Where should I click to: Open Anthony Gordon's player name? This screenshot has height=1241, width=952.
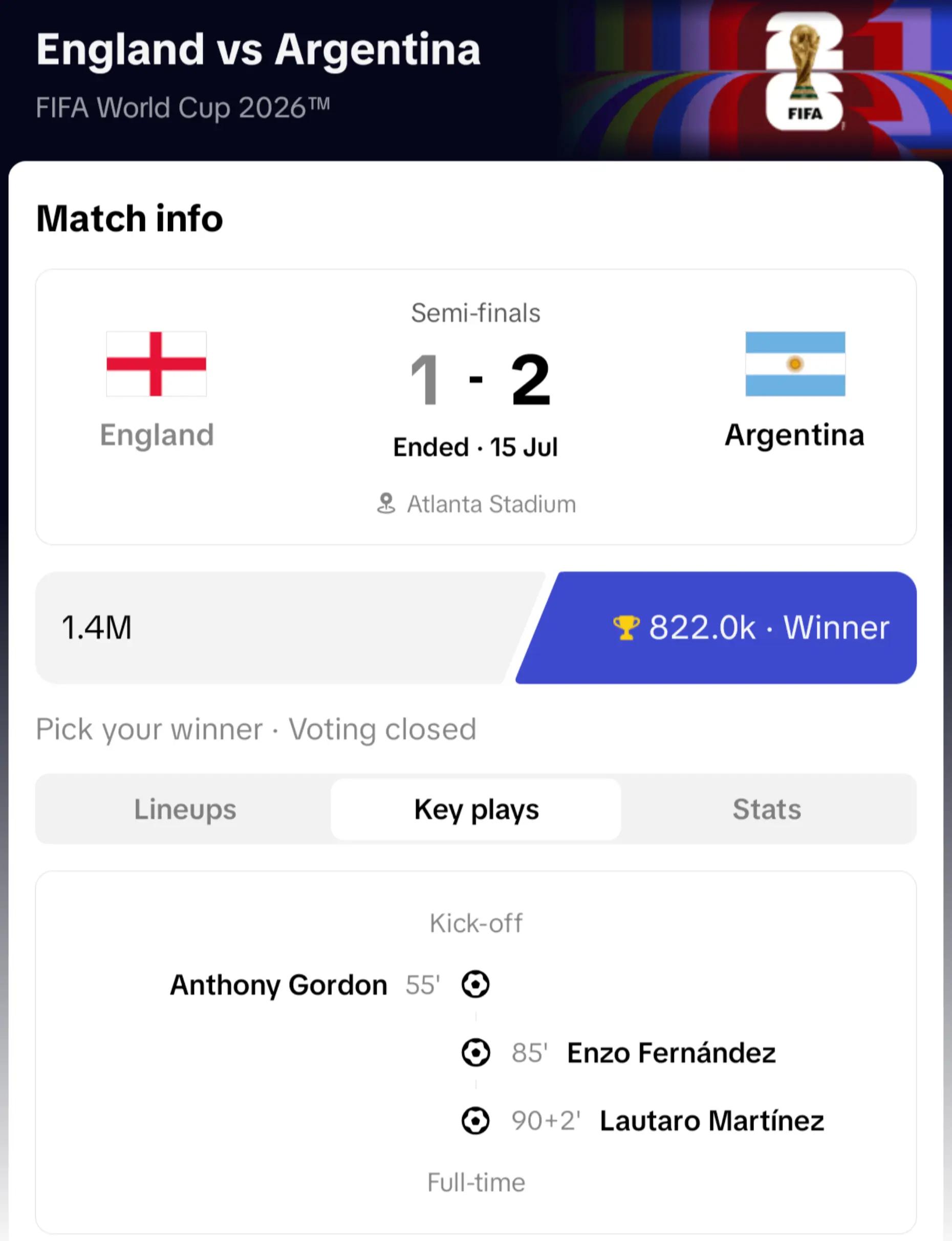(x=279, y=985)
